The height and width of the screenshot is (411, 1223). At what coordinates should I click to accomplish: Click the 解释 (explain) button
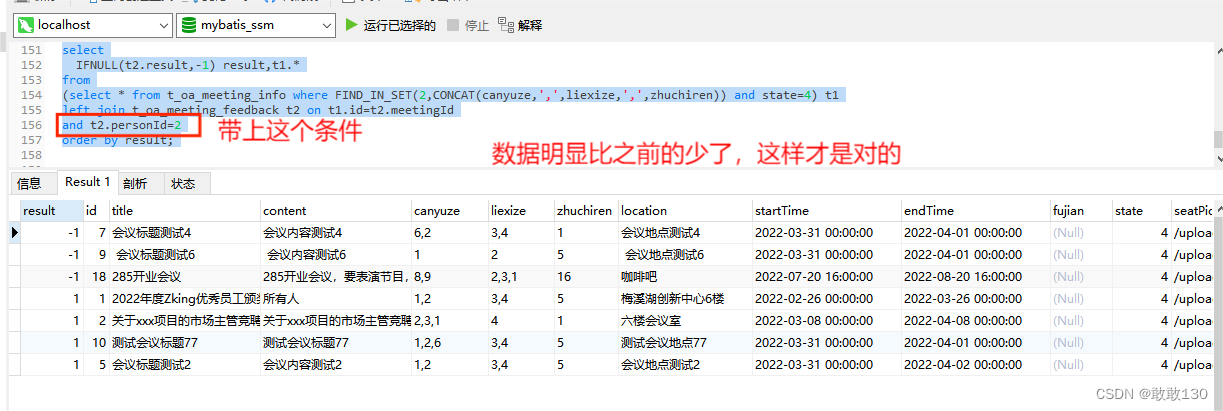520,25
